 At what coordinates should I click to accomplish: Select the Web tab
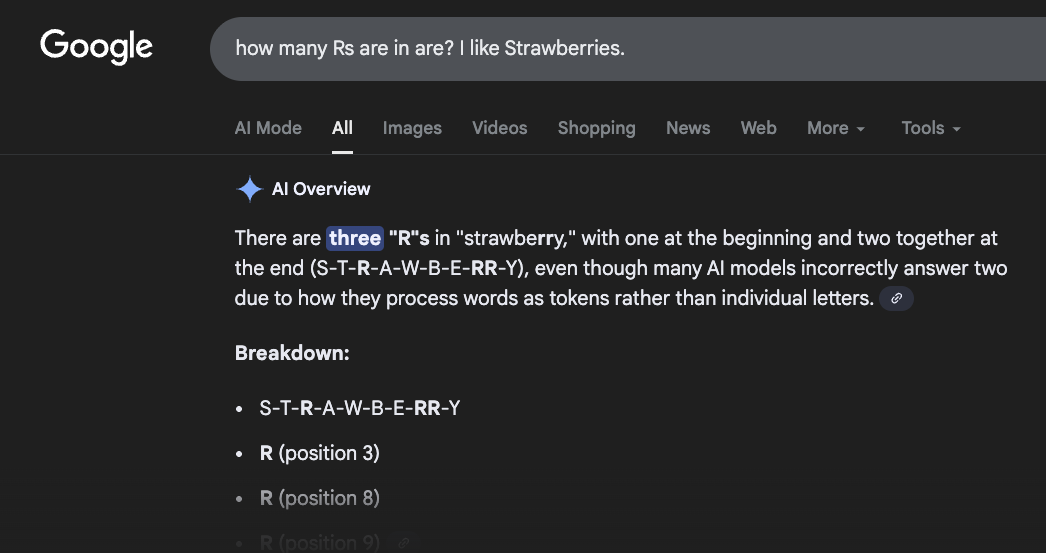point(758,128)
